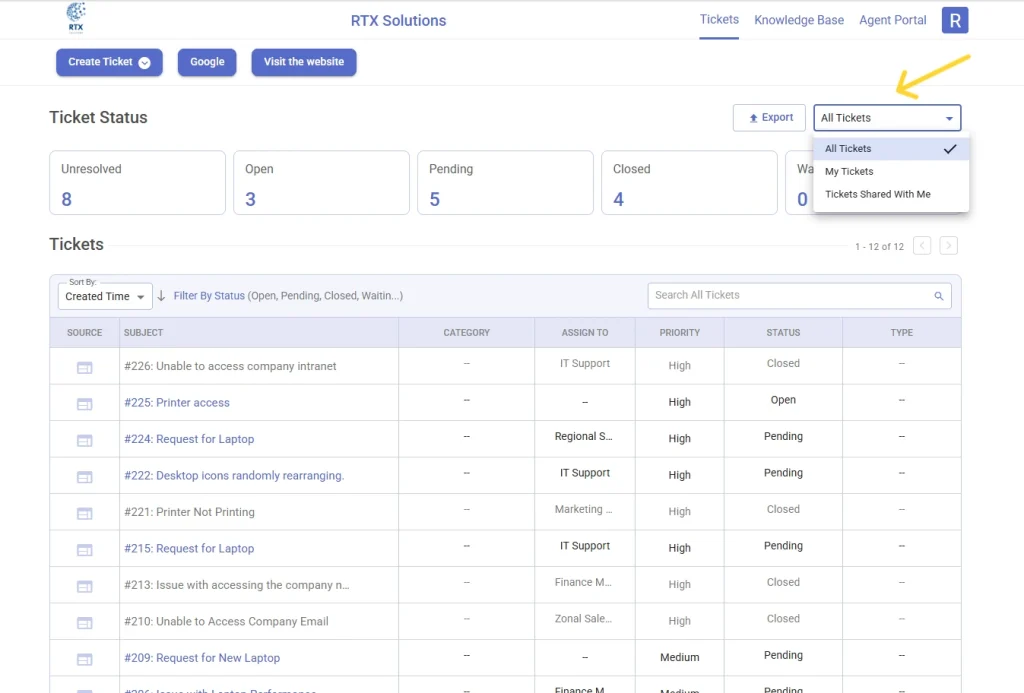
Task: Click source icon for ticket #222
Action: tap(84, 477)
